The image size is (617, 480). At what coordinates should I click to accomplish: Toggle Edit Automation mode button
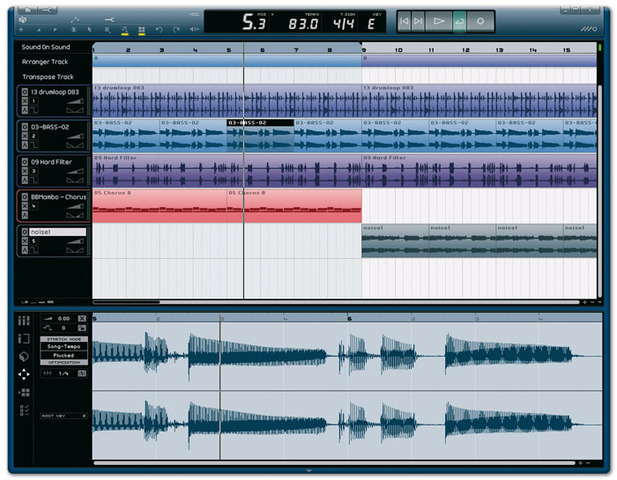[x=125, y=30]
